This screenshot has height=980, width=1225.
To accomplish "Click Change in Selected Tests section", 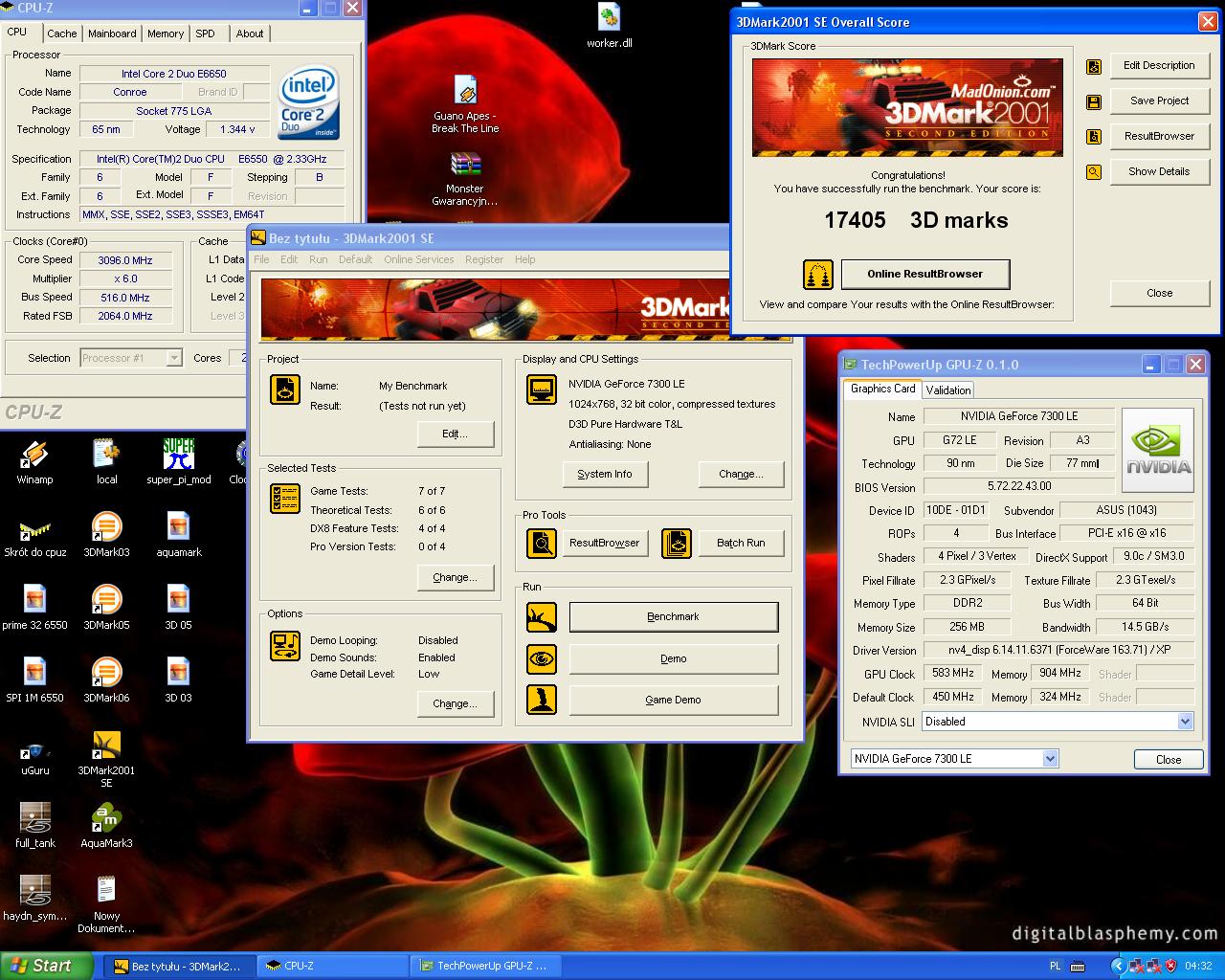I will click(455, 577).
